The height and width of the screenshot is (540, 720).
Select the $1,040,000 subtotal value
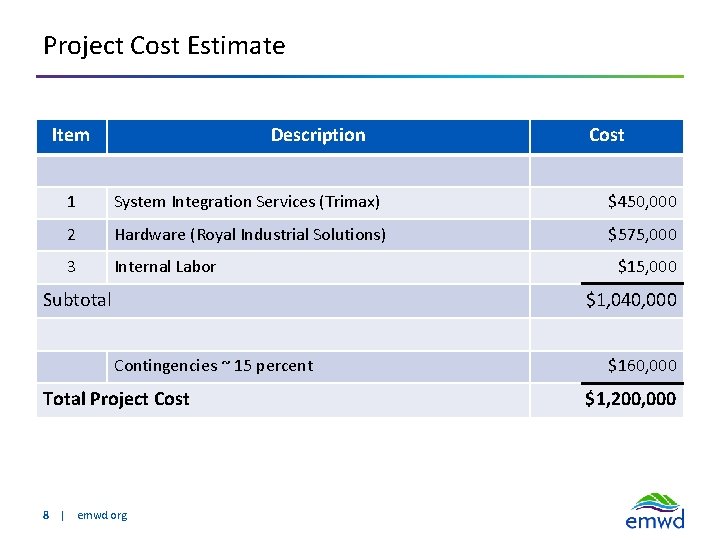tap(631, 300)
